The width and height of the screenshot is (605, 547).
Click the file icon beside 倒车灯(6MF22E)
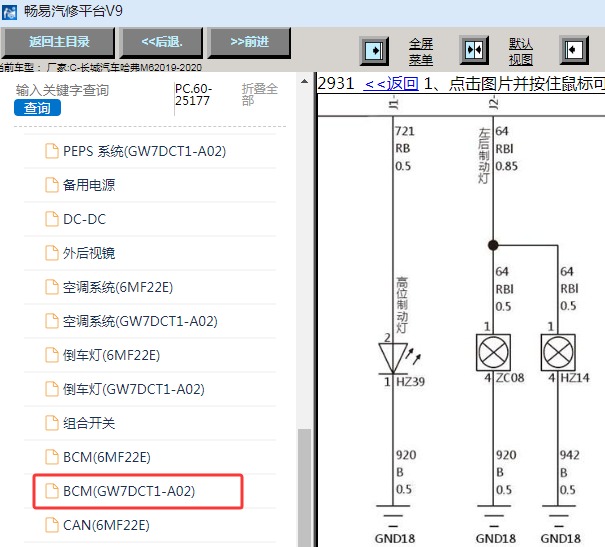pyautogui.click(x=52, y=355)
